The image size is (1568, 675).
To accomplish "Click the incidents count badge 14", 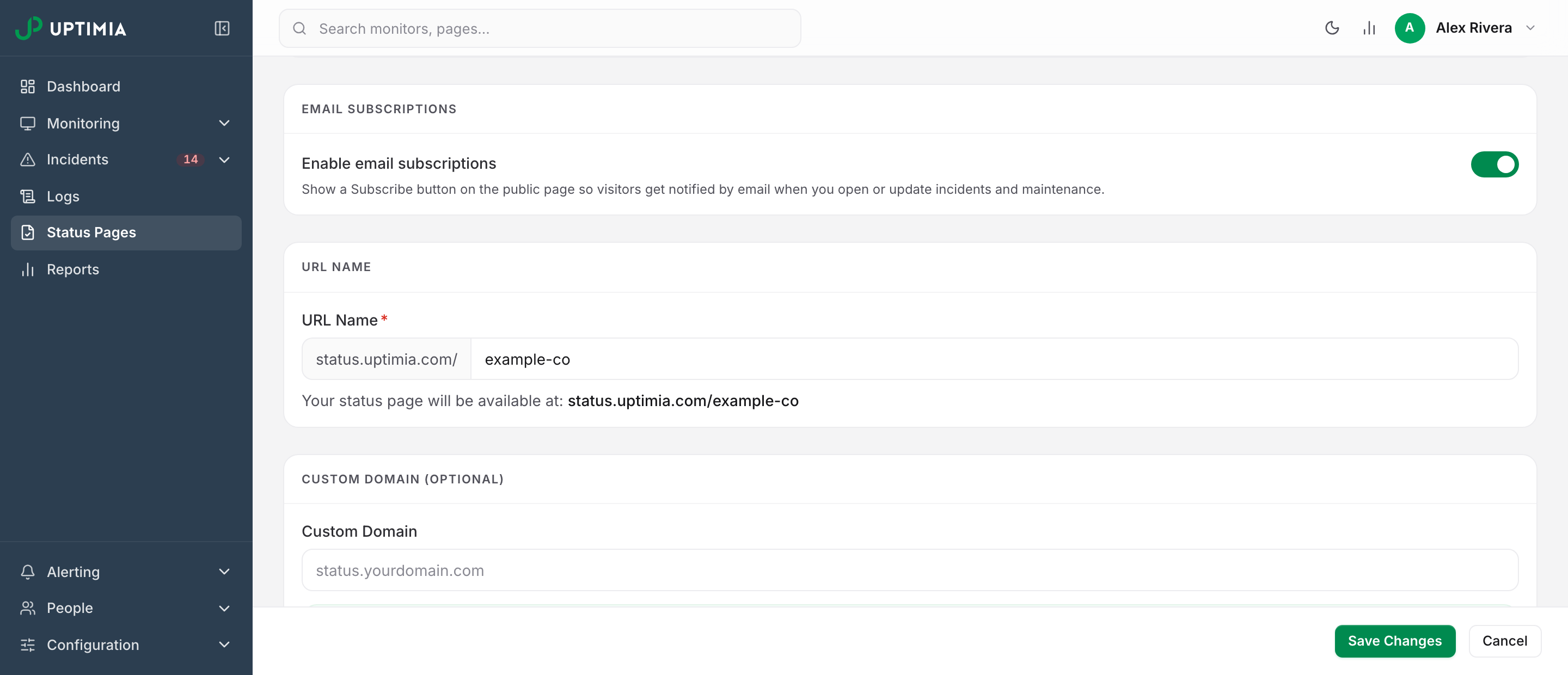I will (x=191, y=159).
